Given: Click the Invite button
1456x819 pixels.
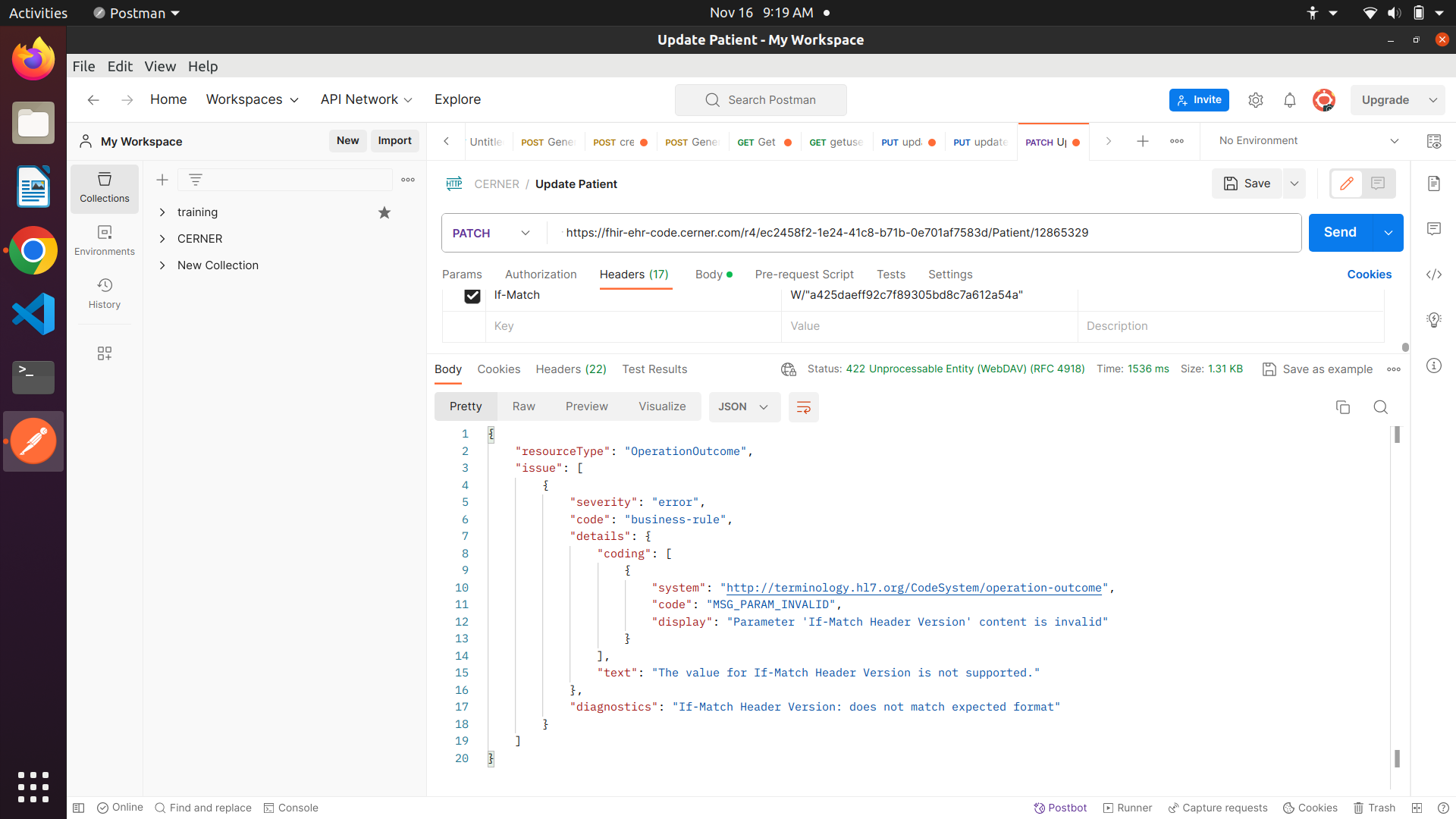Looking at the screenshot, I should pyautogui.click(x=1199, y=100).
